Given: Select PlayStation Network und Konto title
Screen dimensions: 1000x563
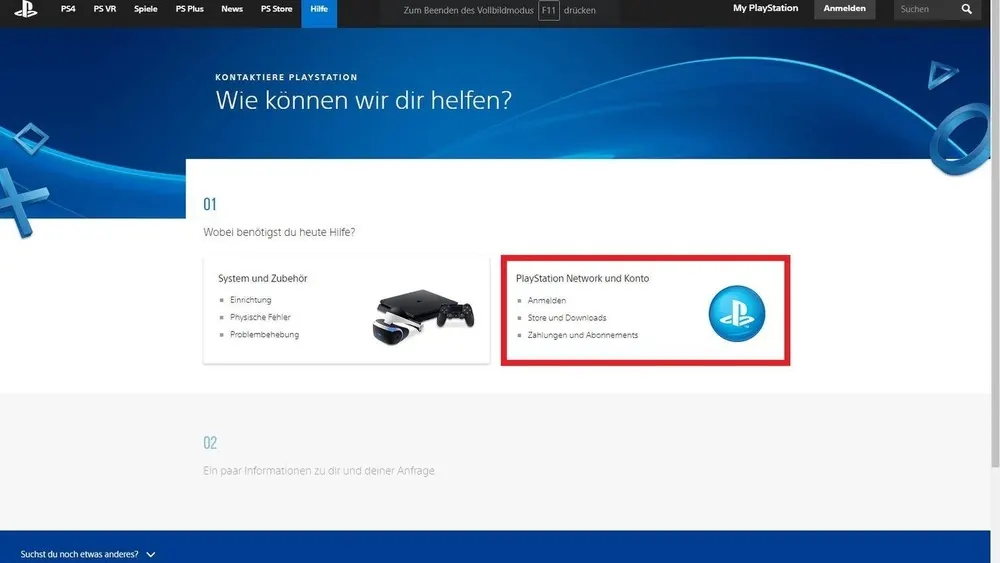Looking at the screenshot, I should 582,279.
